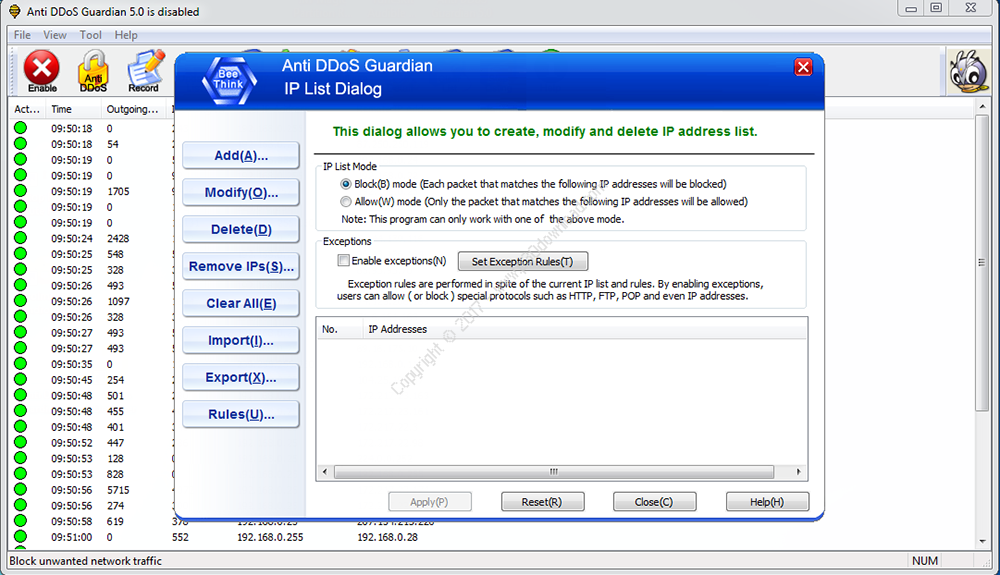Click green status dot for 09:51:00 row
This screenshot has height=575, width=1000.
pos(20,536)
